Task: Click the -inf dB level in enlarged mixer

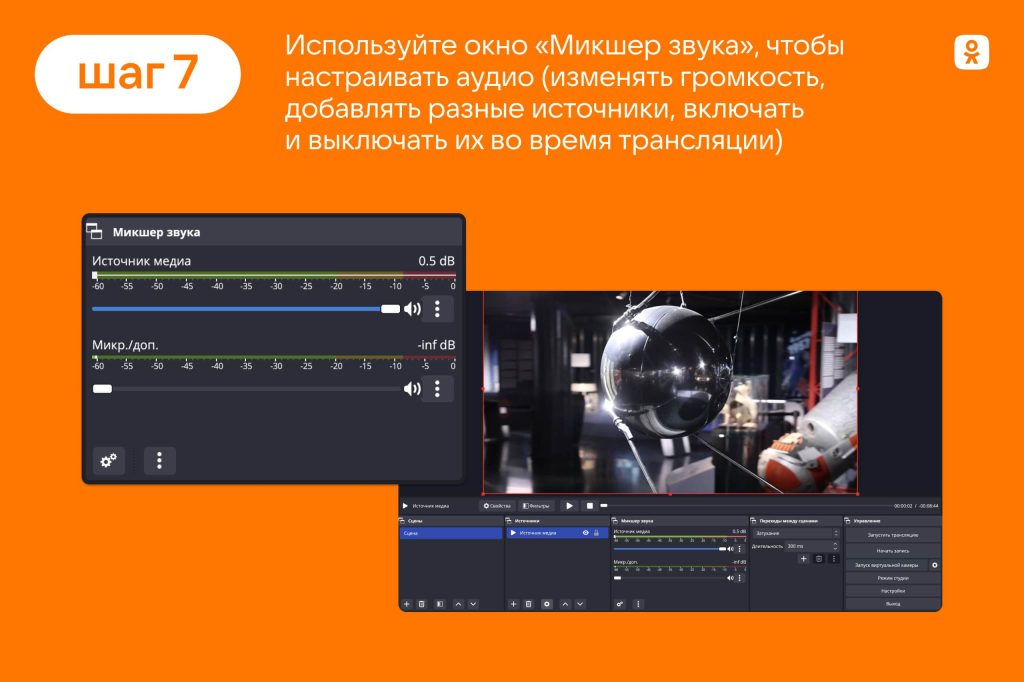Action: (x=436, y=344)
